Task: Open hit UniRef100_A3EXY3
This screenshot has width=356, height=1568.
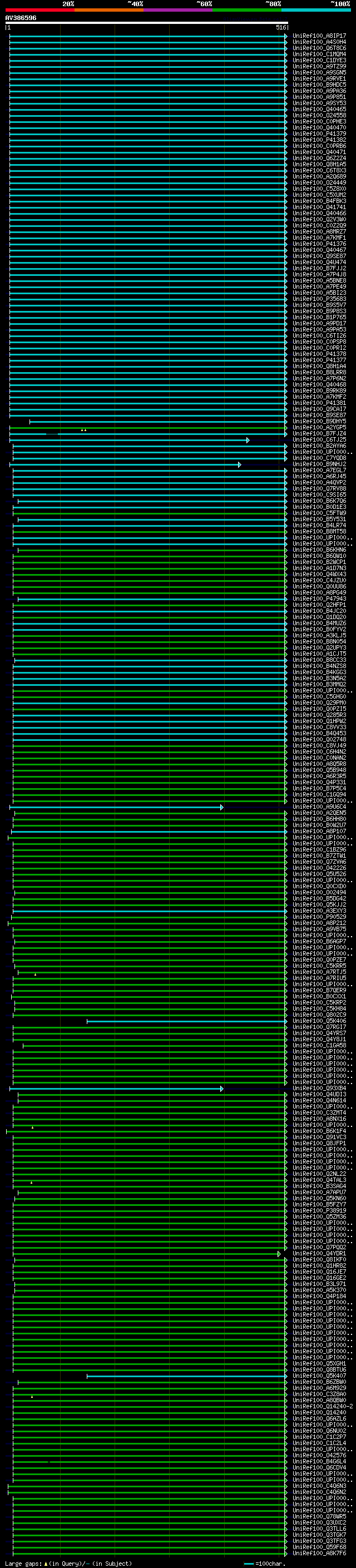Action: (x=319, y=911)
